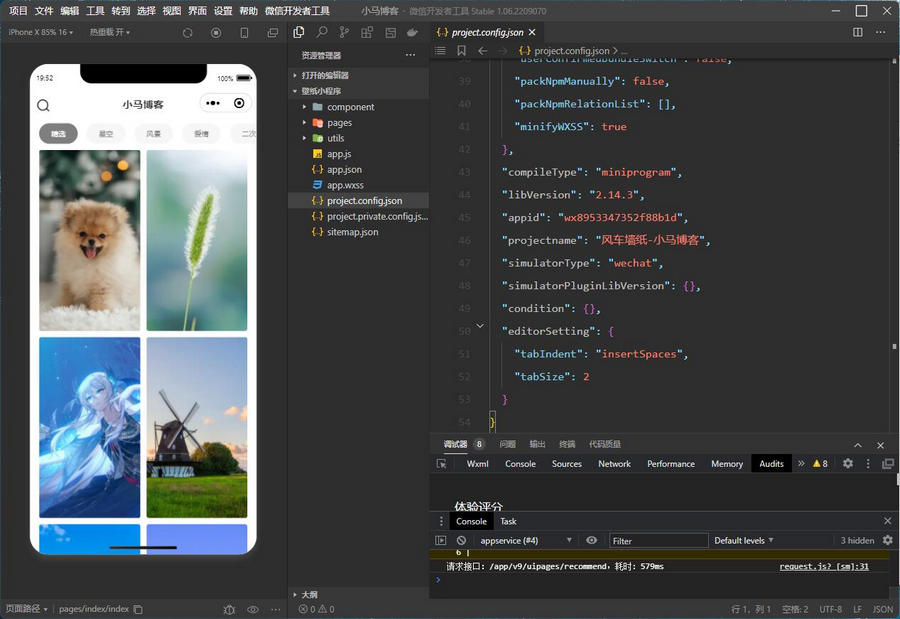Expand the pages folder in the tree
The width and height of the screenshot is (900, 619).
click(338, 123)
